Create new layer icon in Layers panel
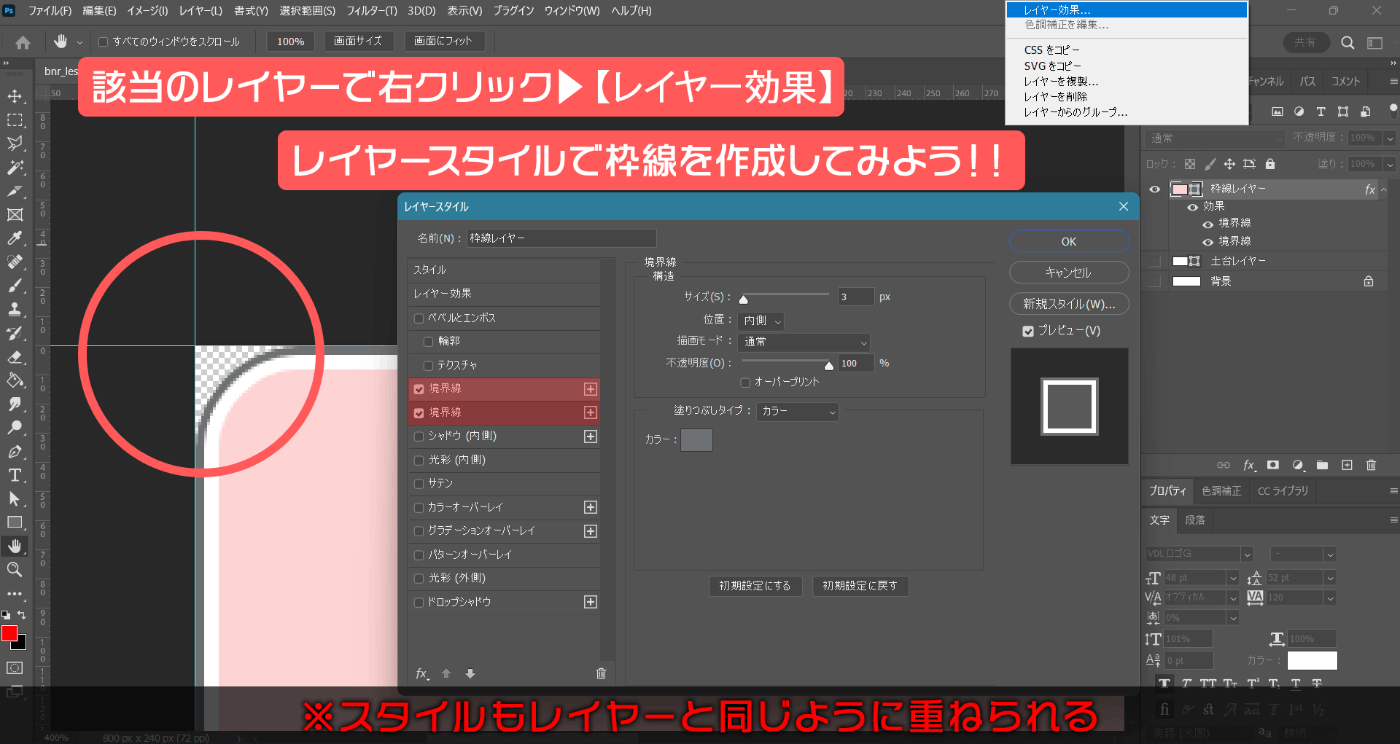The width and height of the screenshot is (1400, 744). 1347,465
